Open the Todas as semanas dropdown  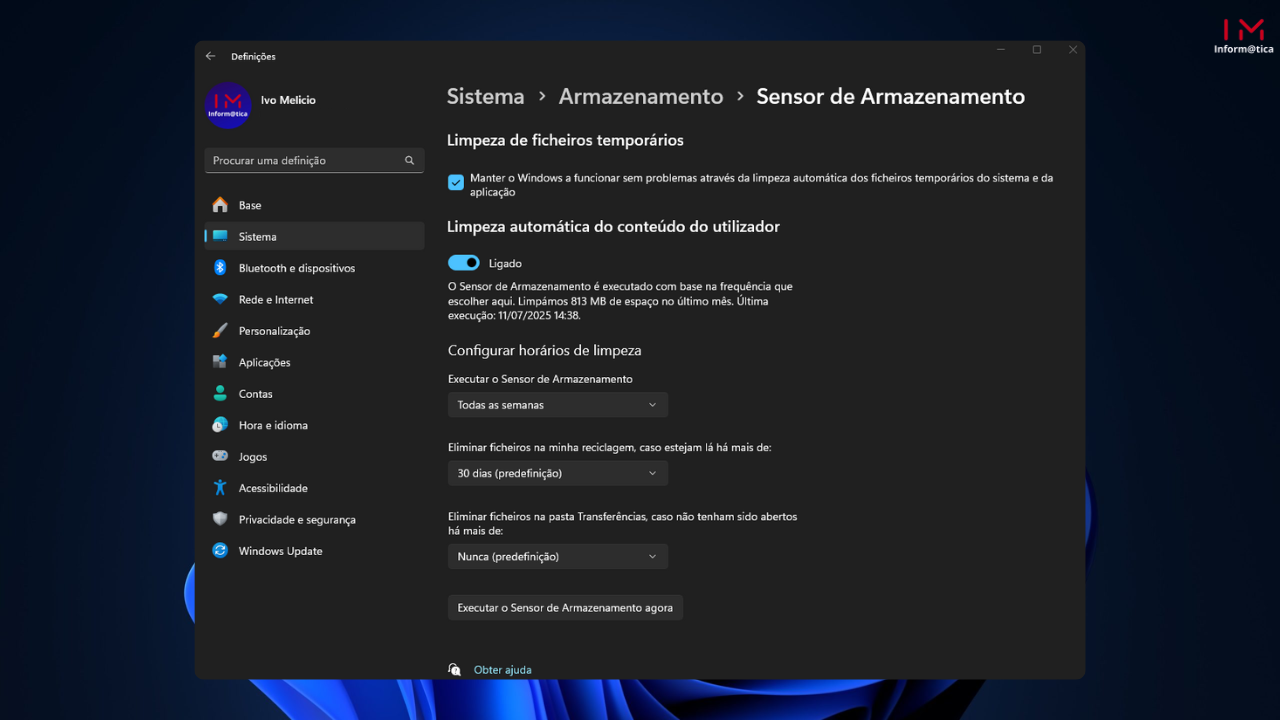[x=558, y=405]
